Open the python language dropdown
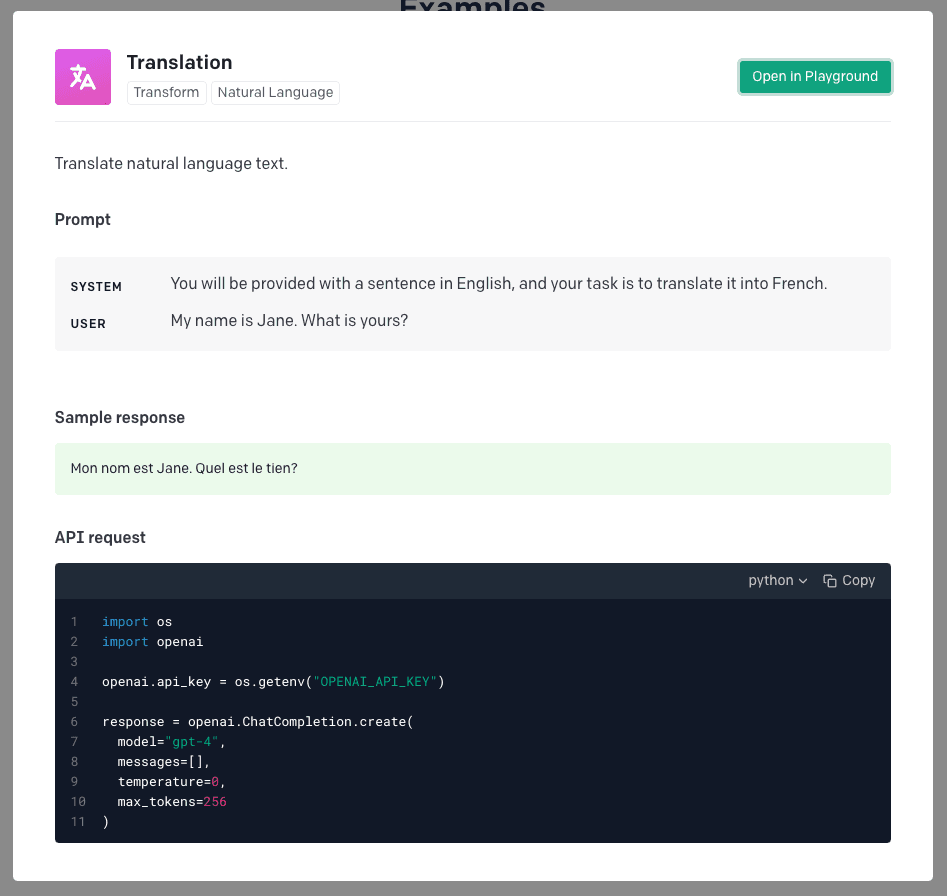Viewport: 947px width, 896px height. point(777,581)
